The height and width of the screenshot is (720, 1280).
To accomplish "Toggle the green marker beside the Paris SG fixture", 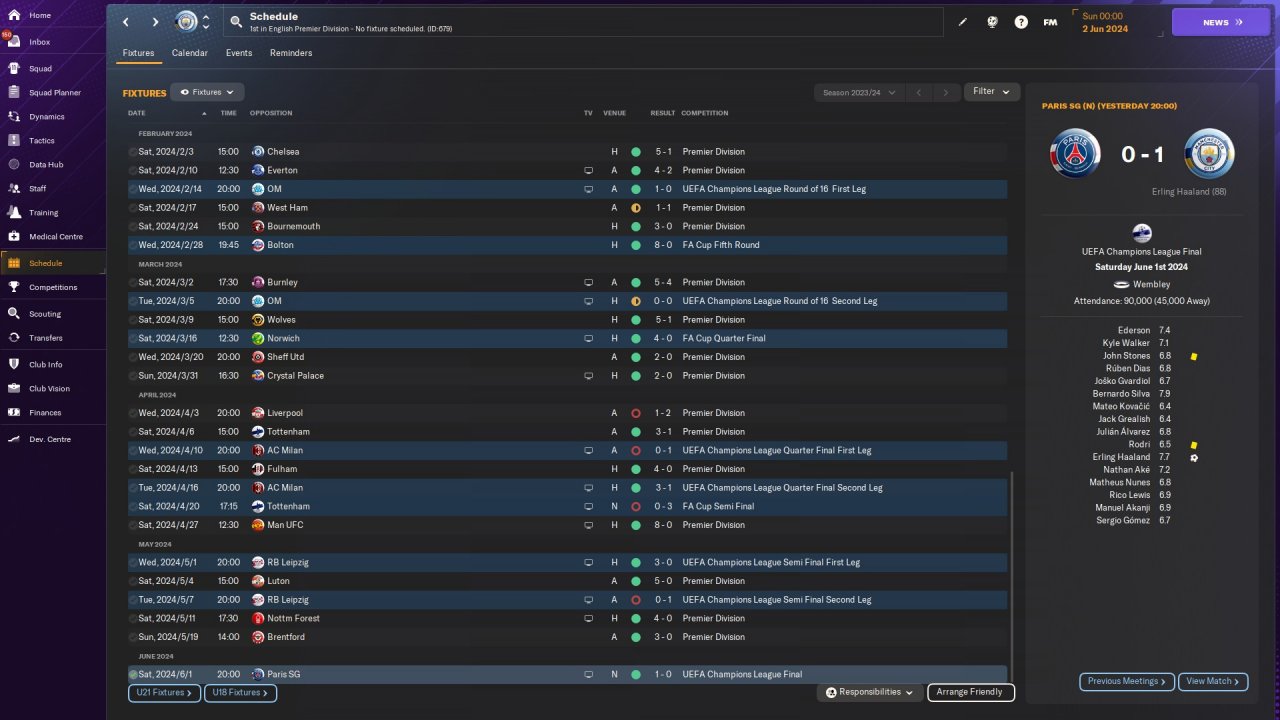I will point(133,675).
